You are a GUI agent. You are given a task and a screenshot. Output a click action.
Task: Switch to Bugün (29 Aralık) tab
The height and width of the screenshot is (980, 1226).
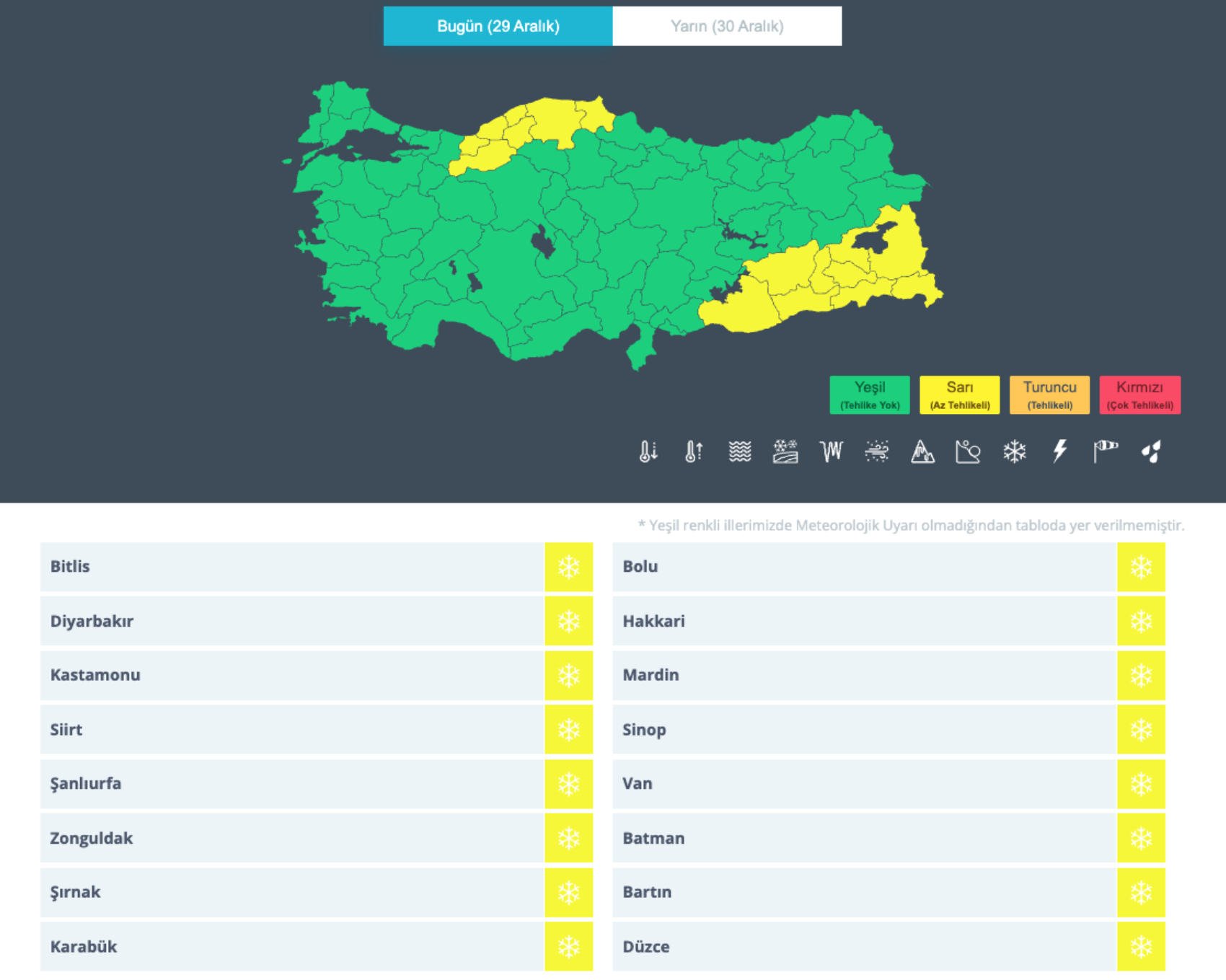[498, 27]
